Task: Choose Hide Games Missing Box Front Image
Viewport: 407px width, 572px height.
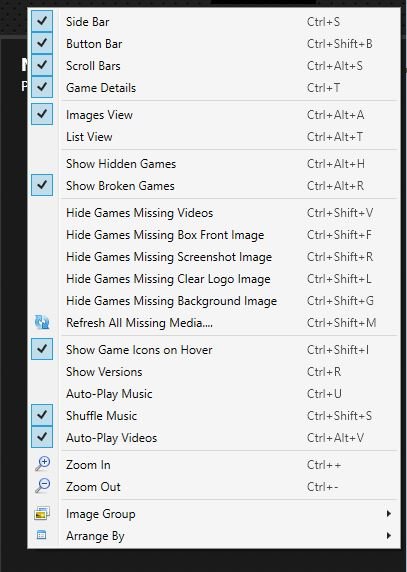Action: tap(213, 235)
